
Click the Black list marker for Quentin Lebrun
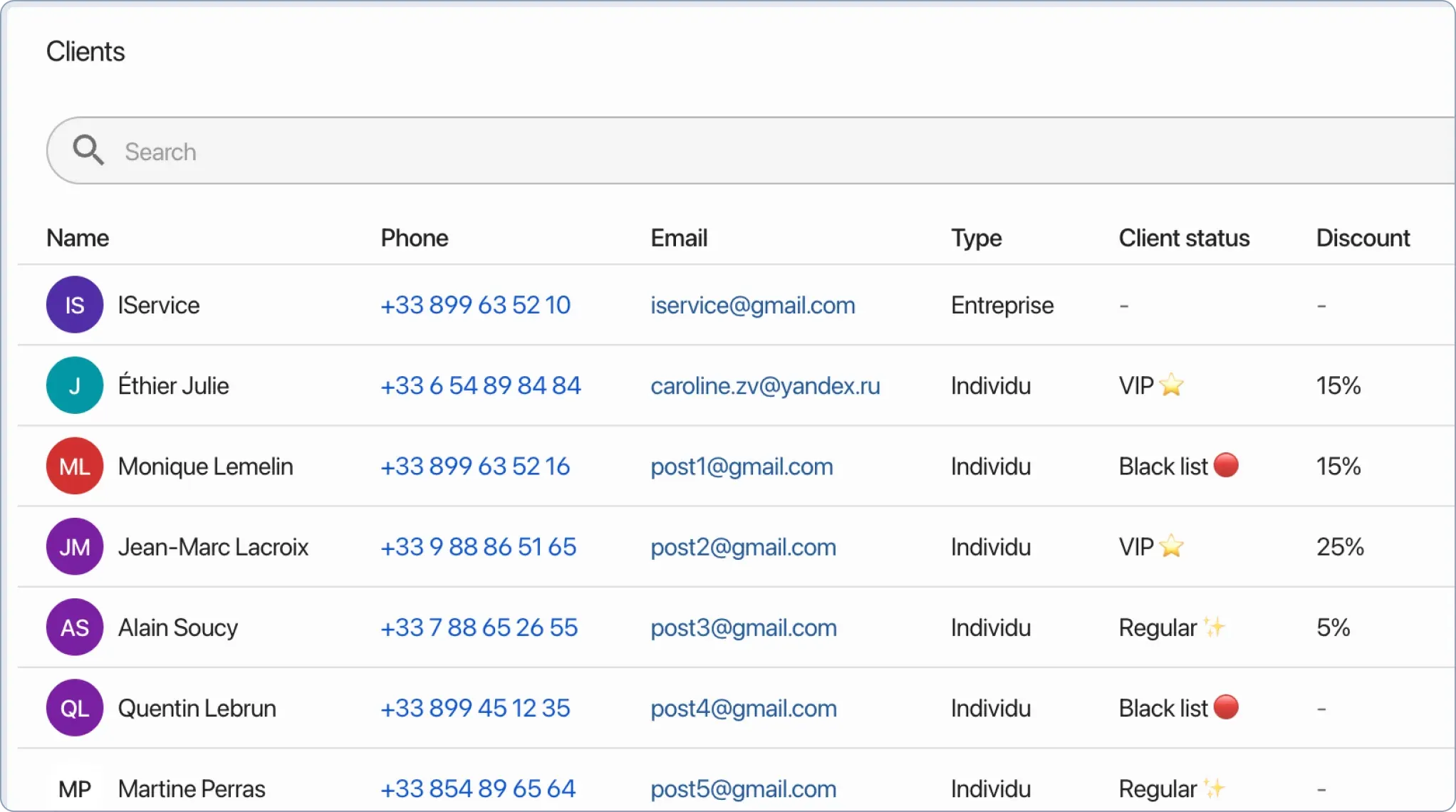pyautogui.click(x=1225, y=707)
